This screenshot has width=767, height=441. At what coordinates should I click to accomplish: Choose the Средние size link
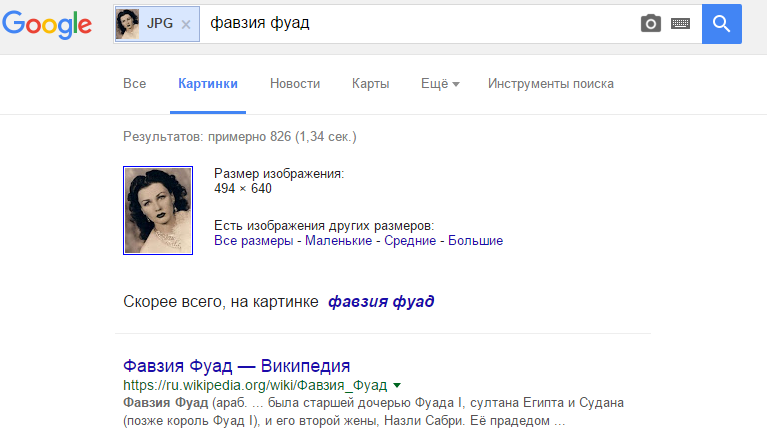(x=409, y=241)
